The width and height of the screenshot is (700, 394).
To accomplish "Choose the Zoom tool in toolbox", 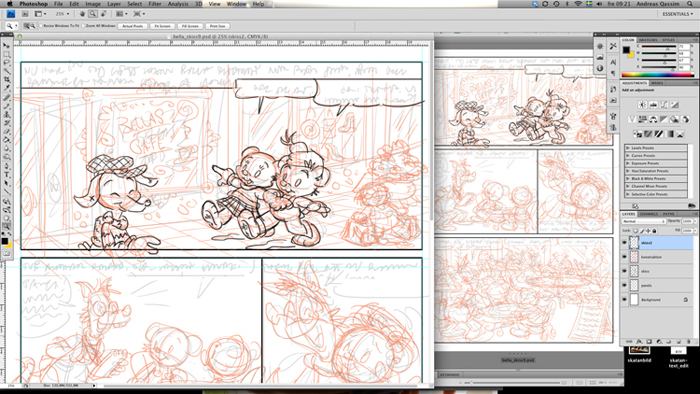I will point(6,227).
